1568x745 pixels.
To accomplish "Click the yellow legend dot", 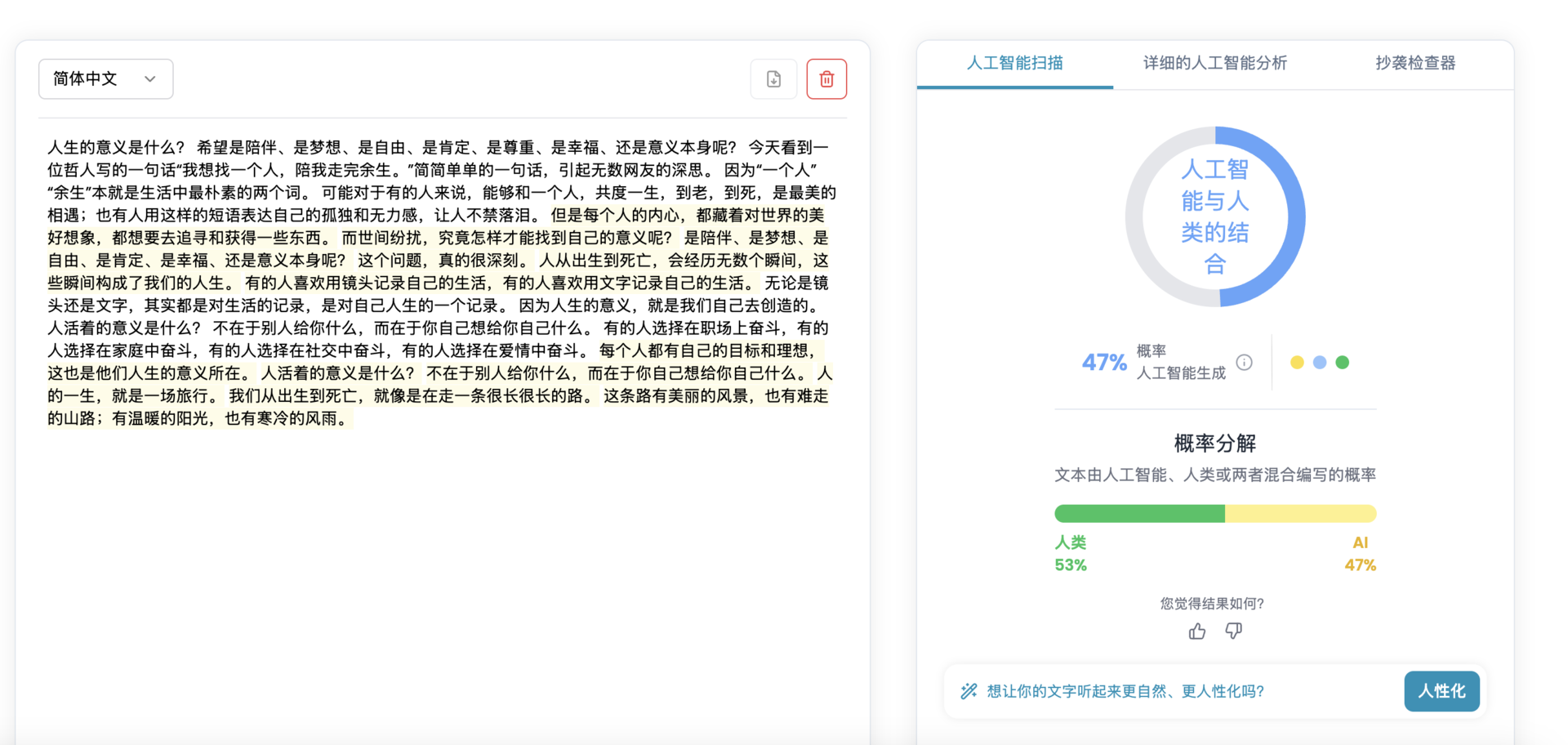I will [1297, 363].
